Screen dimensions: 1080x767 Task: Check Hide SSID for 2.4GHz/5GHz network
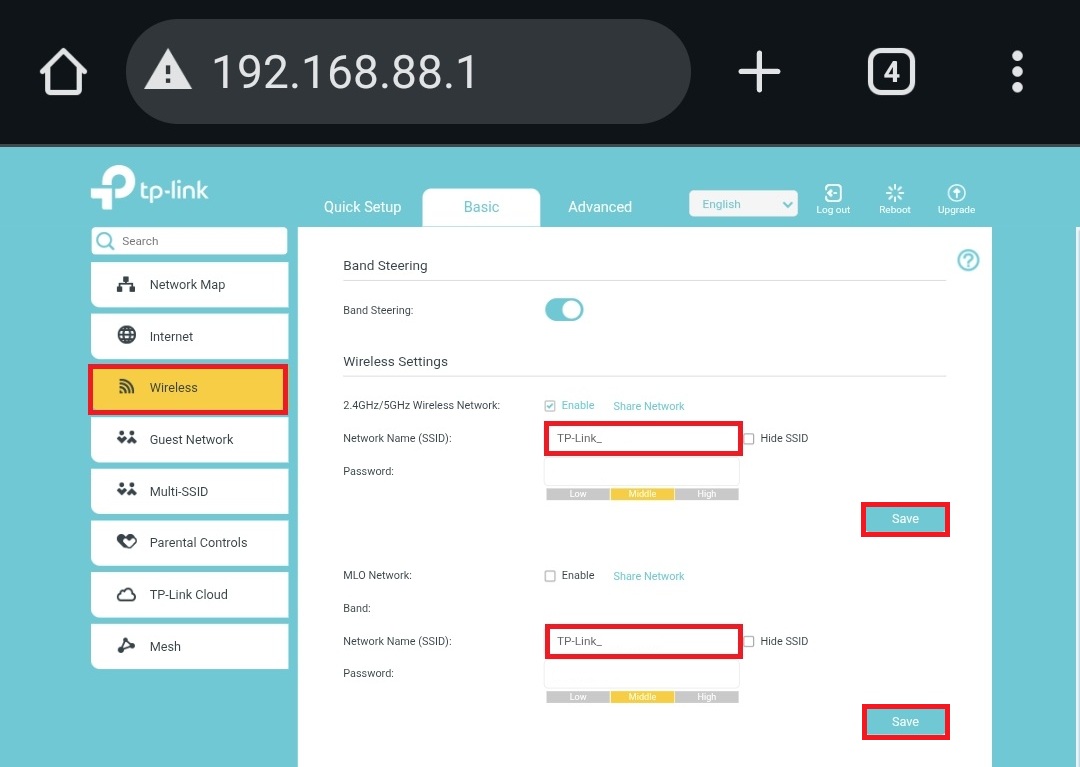click(x=749, y=438)
